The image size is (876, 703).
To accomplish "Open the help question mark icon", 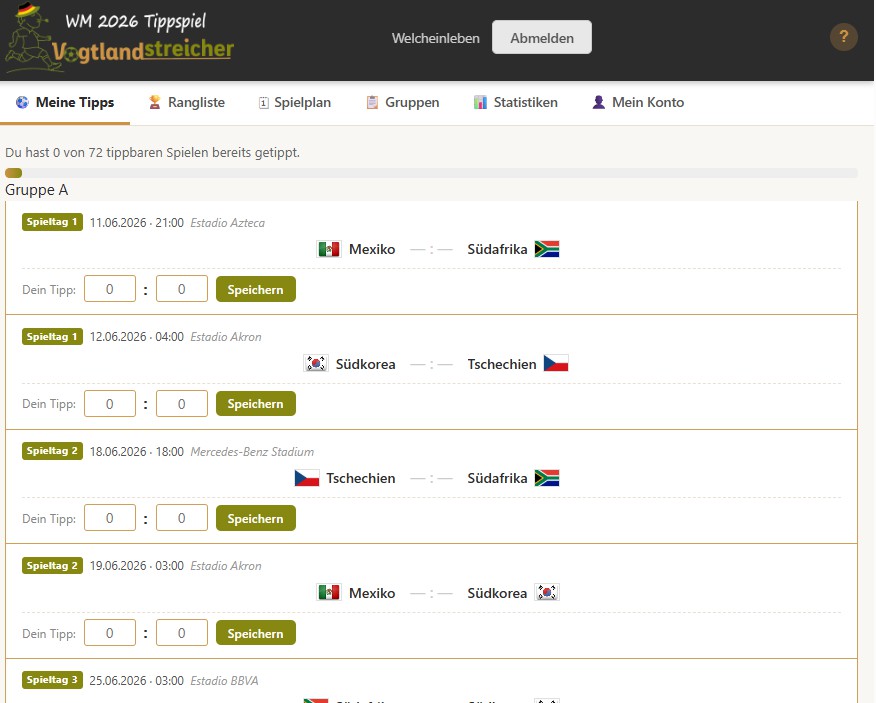I will click(x=844, y=37).
